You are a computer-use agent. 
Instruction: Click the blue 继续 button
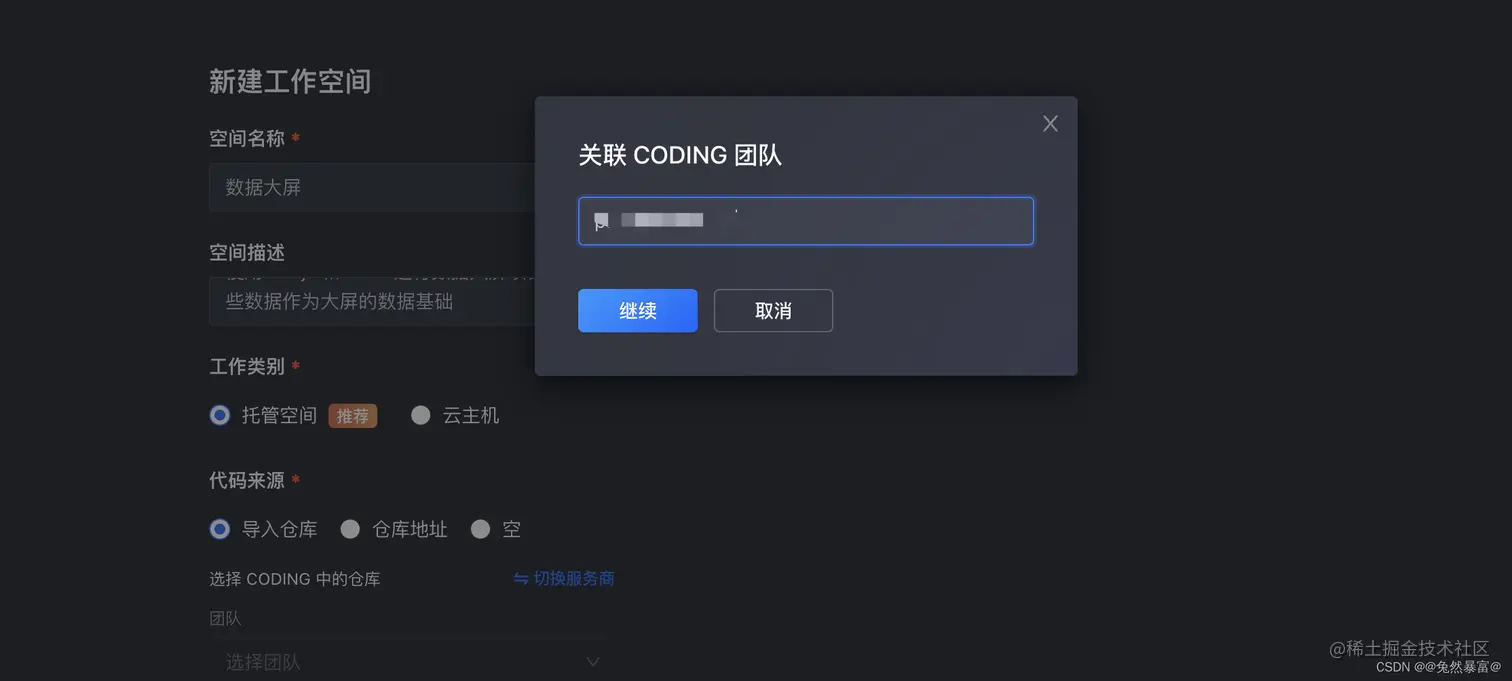(637, 310)
